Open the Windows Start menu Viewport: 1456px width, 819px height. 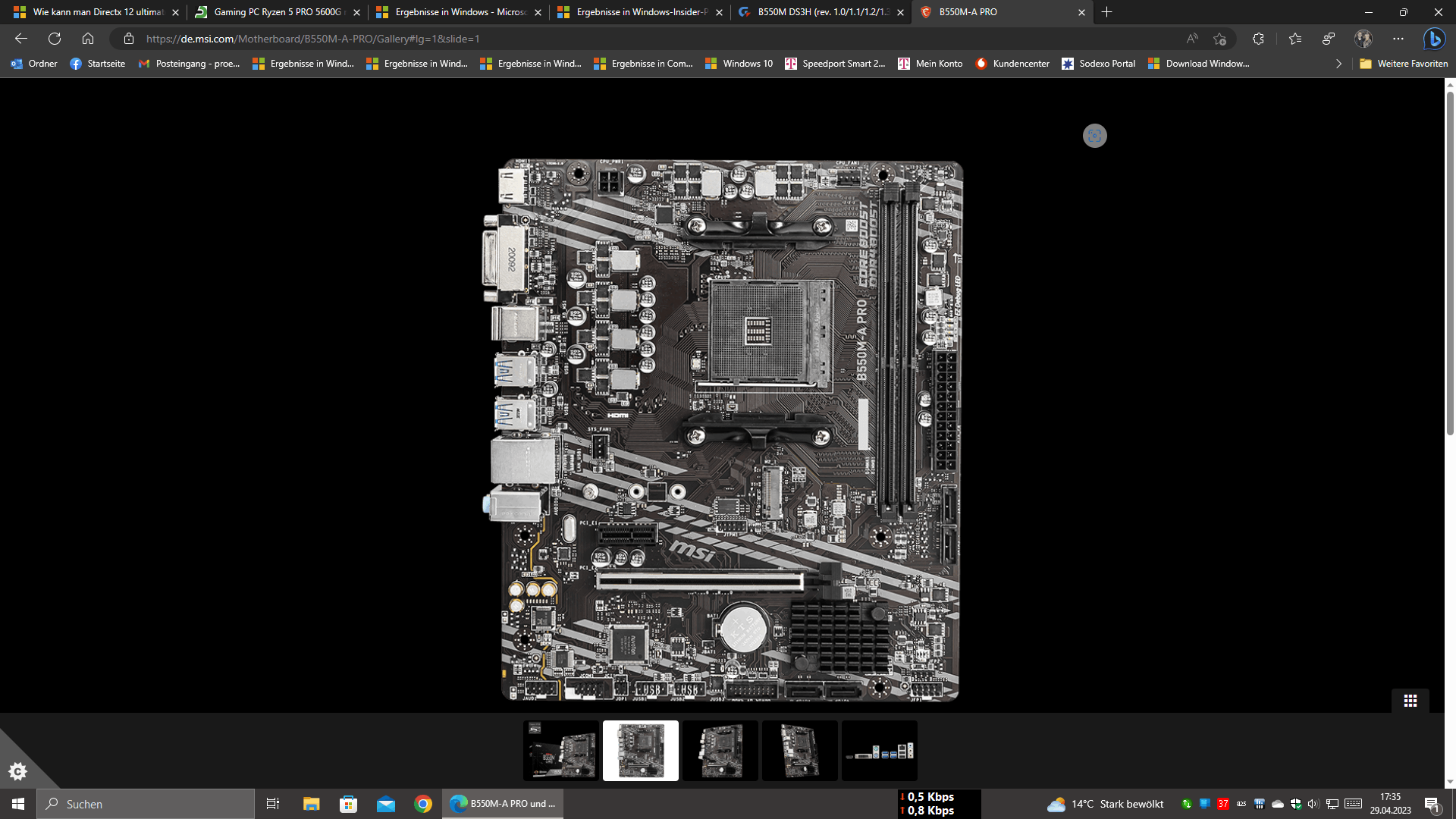(18, 804)
